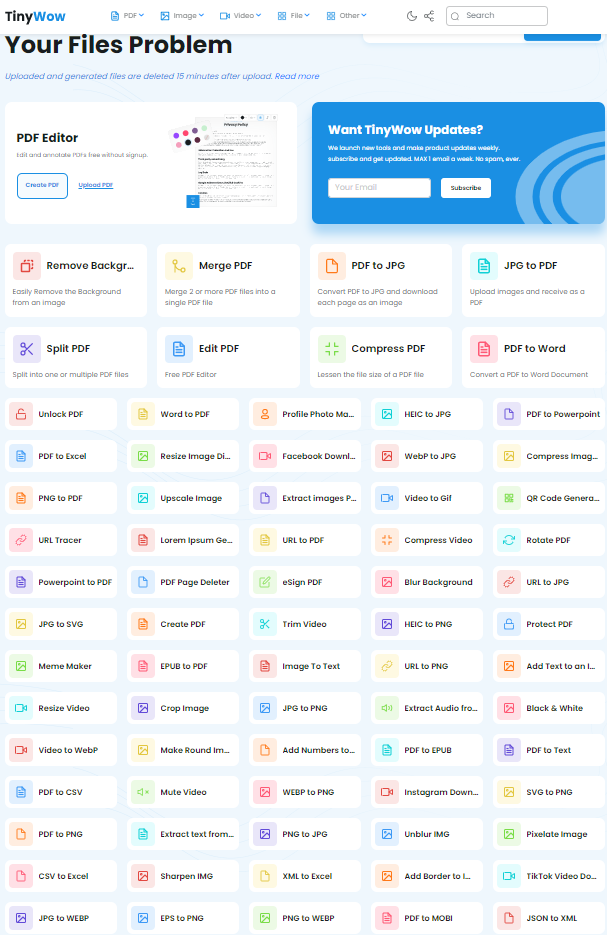
Task: Click the Create PDF button
Action: (42, 185)
